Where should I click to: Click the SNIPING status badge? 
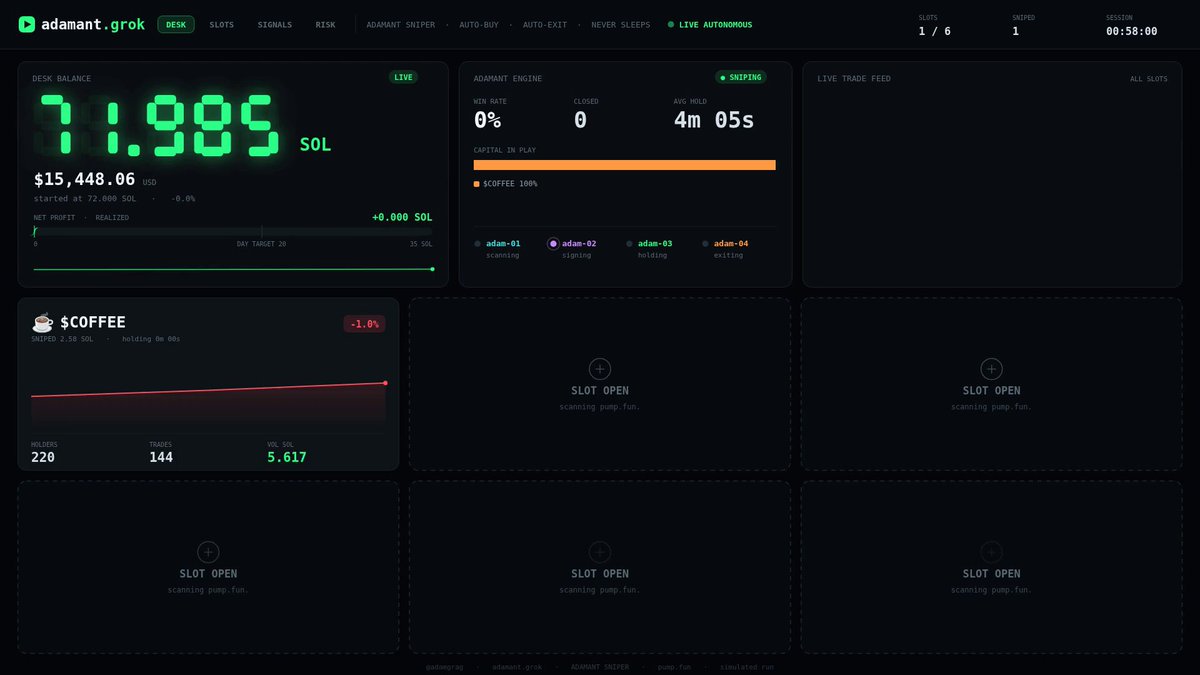point(741,77)
